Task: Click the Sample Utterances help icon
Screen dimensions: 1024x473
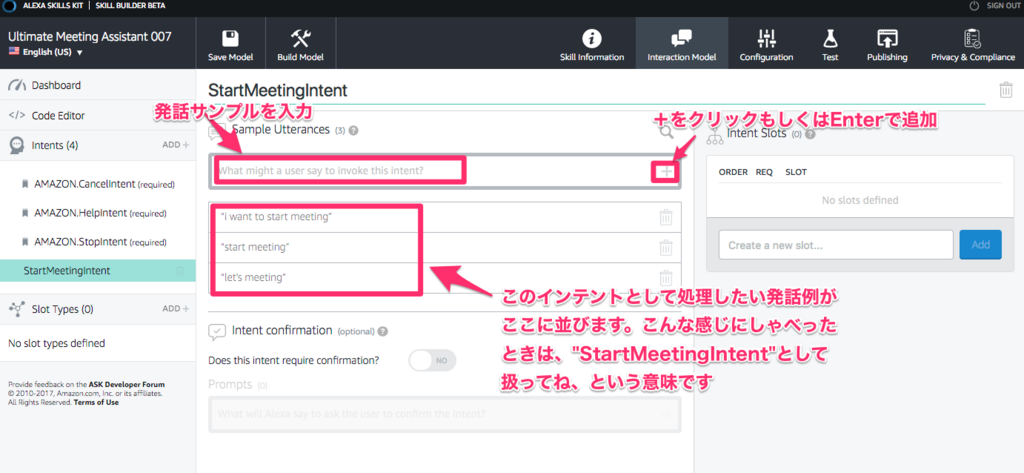Action: (353, 131)
